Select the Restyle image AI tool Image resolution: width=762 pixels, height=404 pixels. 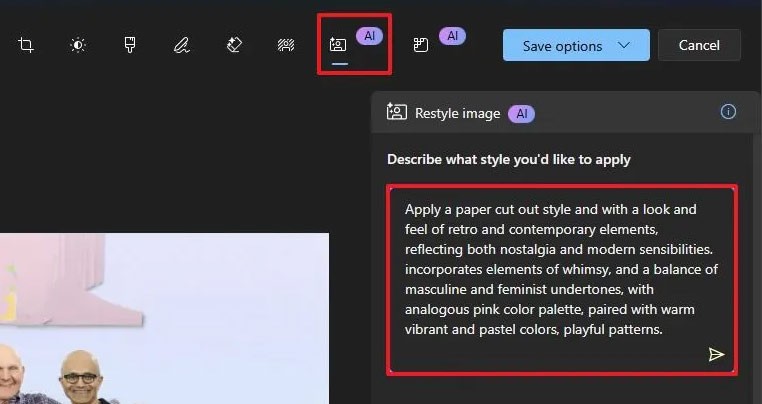339,45
